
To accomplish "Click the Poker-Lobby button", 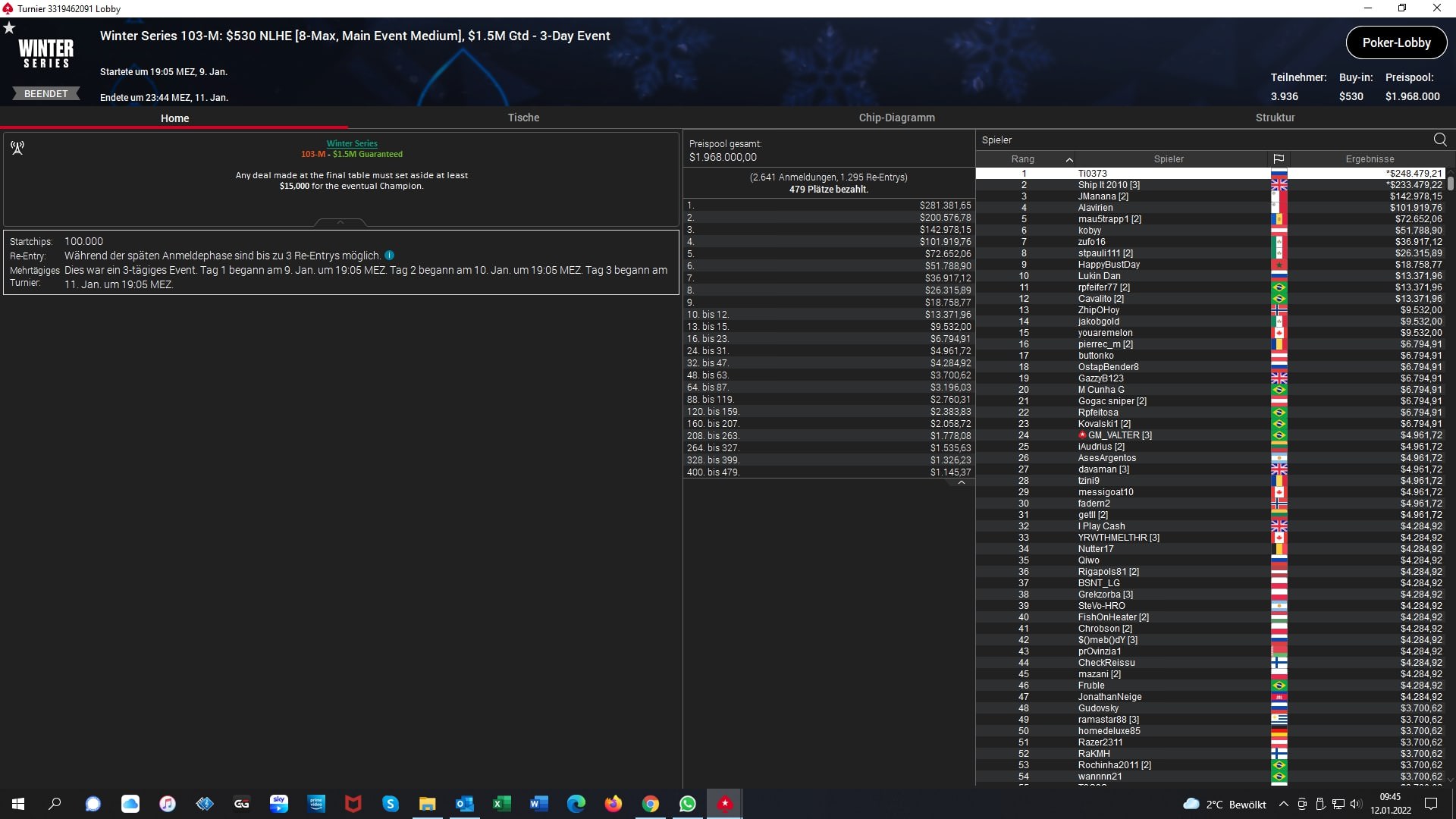I will pyautogui.click(x=1395, y=42).
